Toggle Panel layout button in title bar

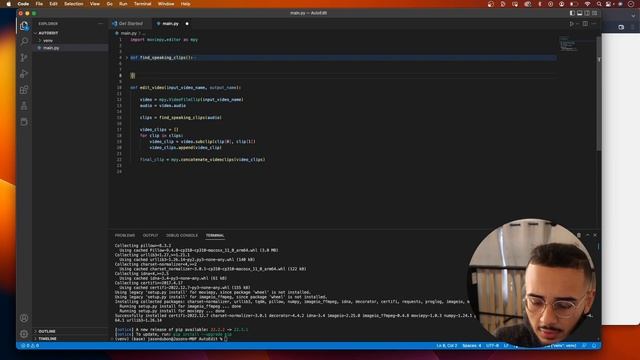(x=580, y=13)
